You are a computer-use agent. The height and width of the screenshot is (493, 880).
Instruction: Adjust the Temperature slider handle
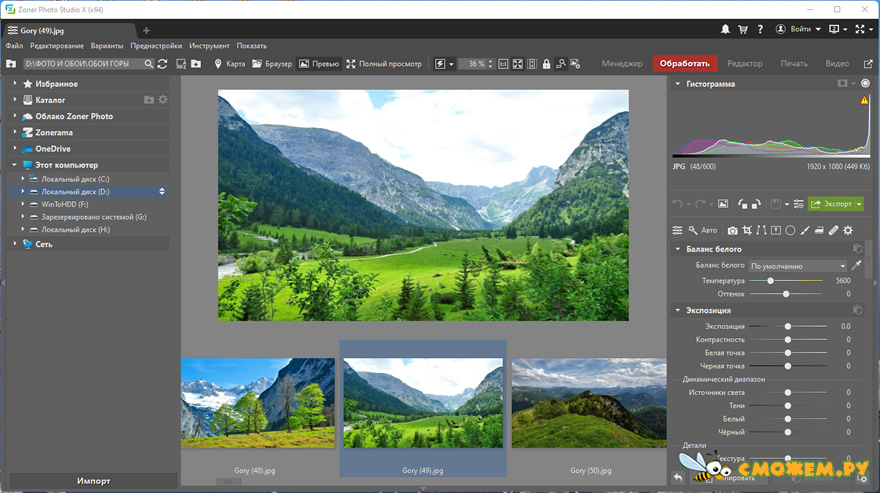click(770, 280)
